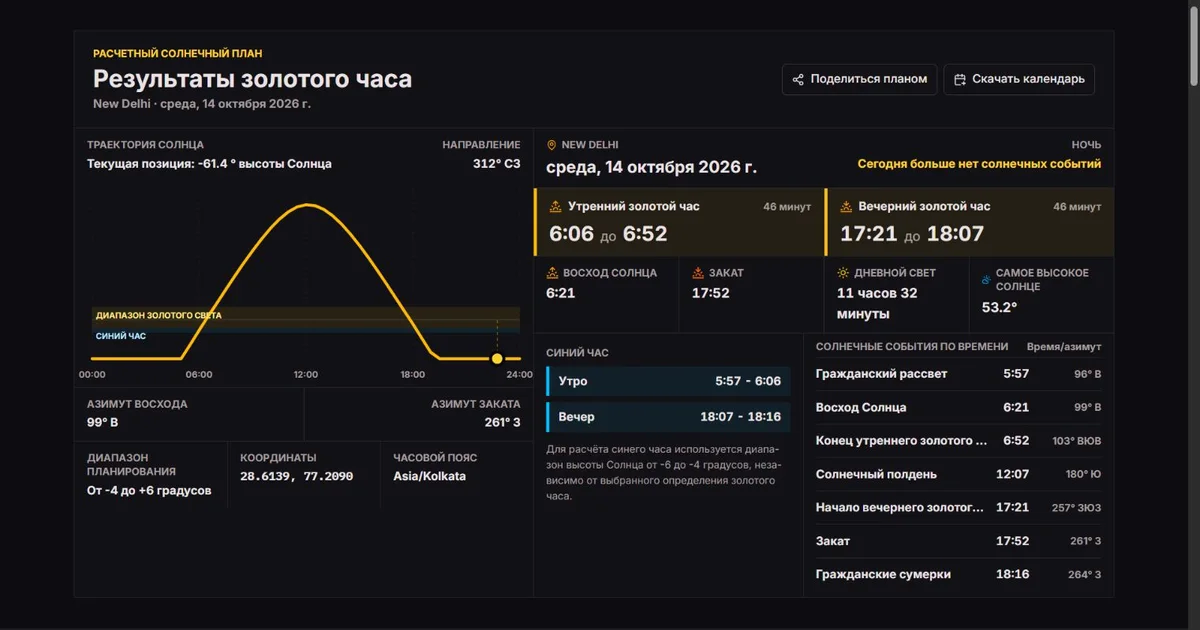The height and width of the screenshot is (630, 1200).
Task: Click the sunrise icon of Утренний золотой час
Action: [556, 207]
